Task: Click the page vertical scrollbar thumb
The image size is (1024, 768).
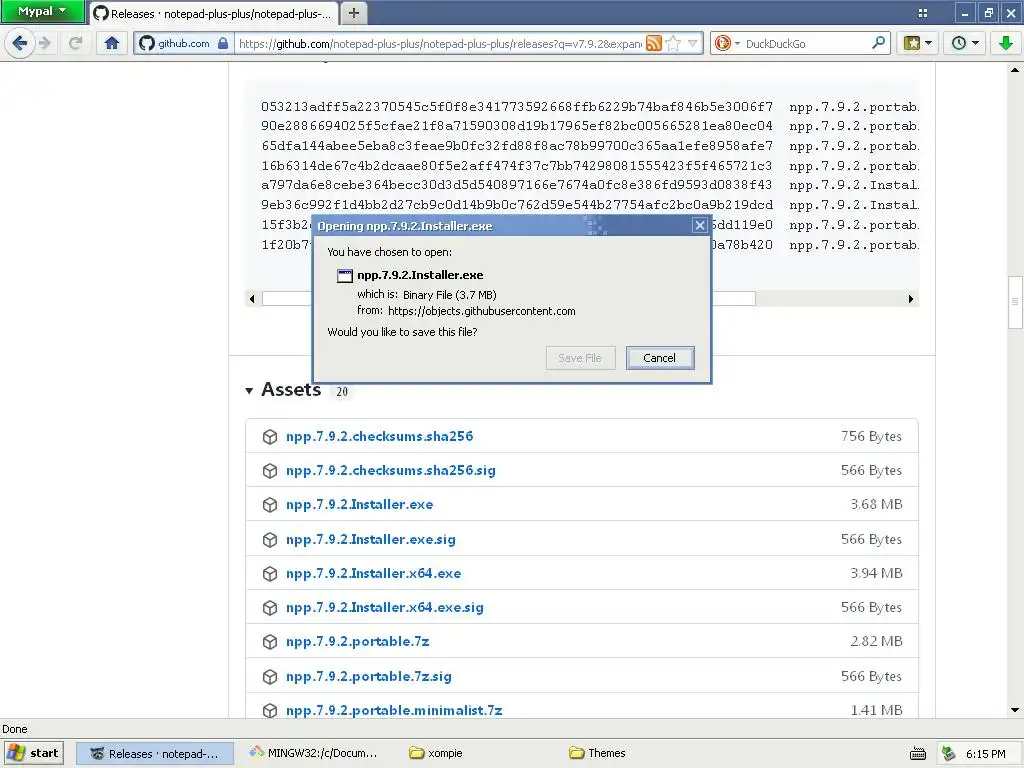Action: (1014, 301)
